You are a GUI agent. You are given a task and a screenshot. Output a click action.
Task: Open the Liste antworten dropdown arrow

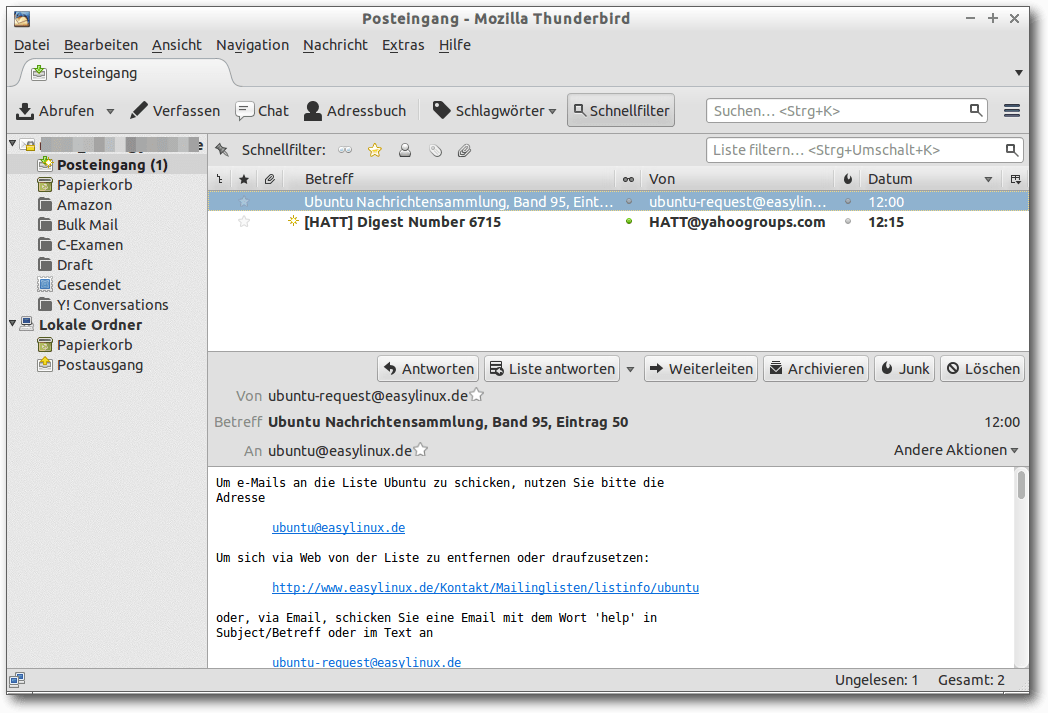click(x=630, y=369)
